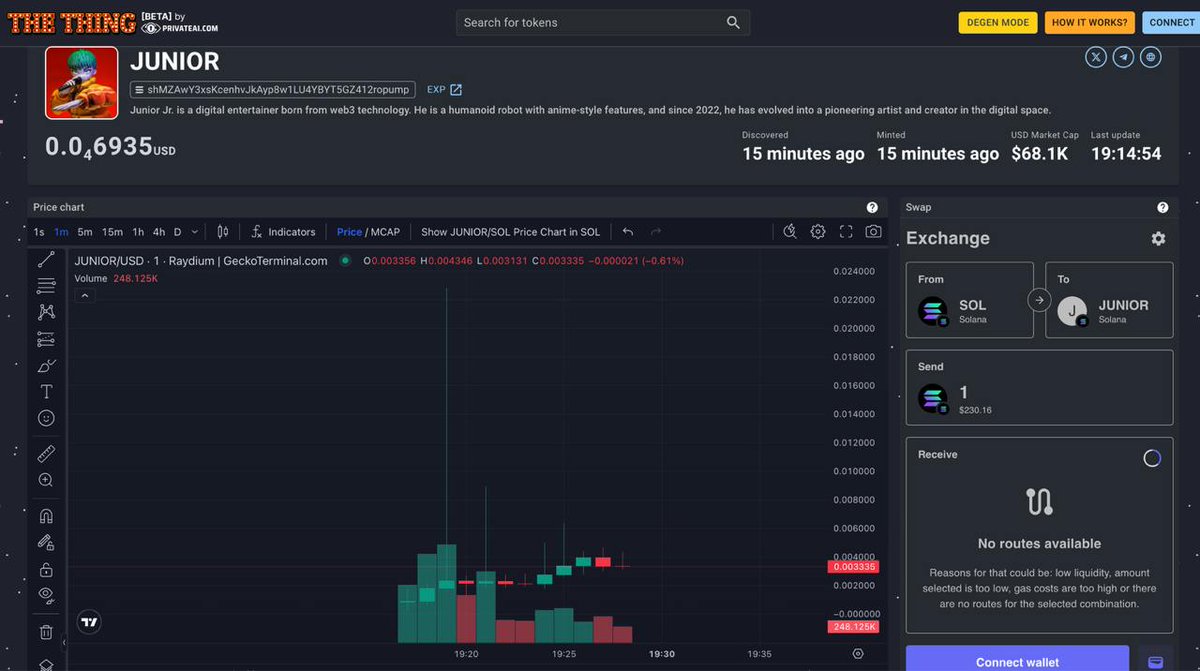Open the To token JUNIOR selector
Image resolution: width=1200 pixels, height=671 pixels.
[1109, 300]
